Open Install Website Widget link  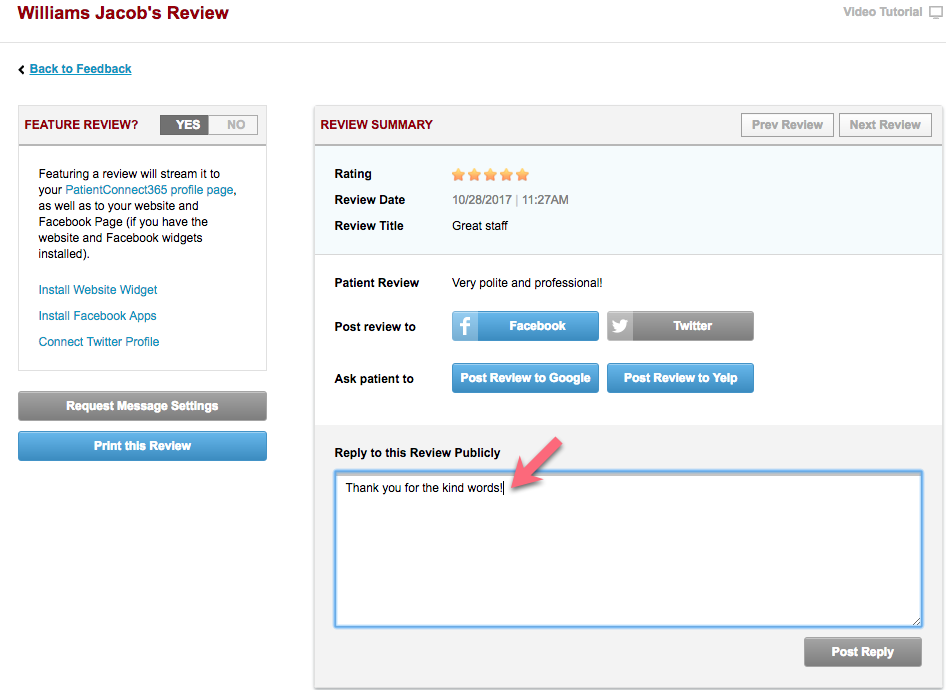coord(98,290)
